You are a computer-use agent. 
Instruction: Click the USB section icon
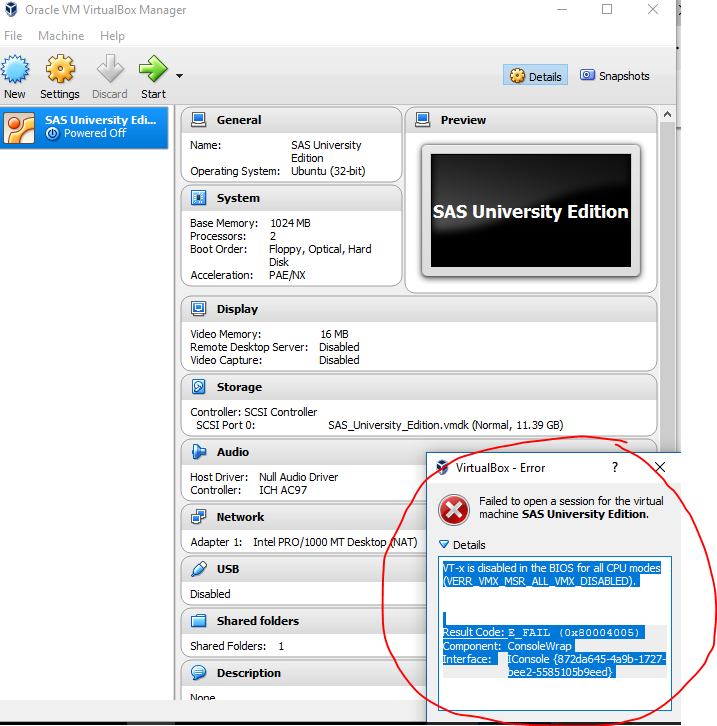[199, 569]
